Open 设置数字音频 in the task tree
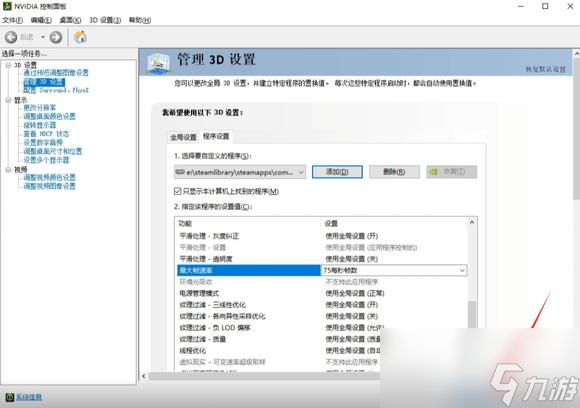The width and height of the screenshot is (580, 408). 43,142
